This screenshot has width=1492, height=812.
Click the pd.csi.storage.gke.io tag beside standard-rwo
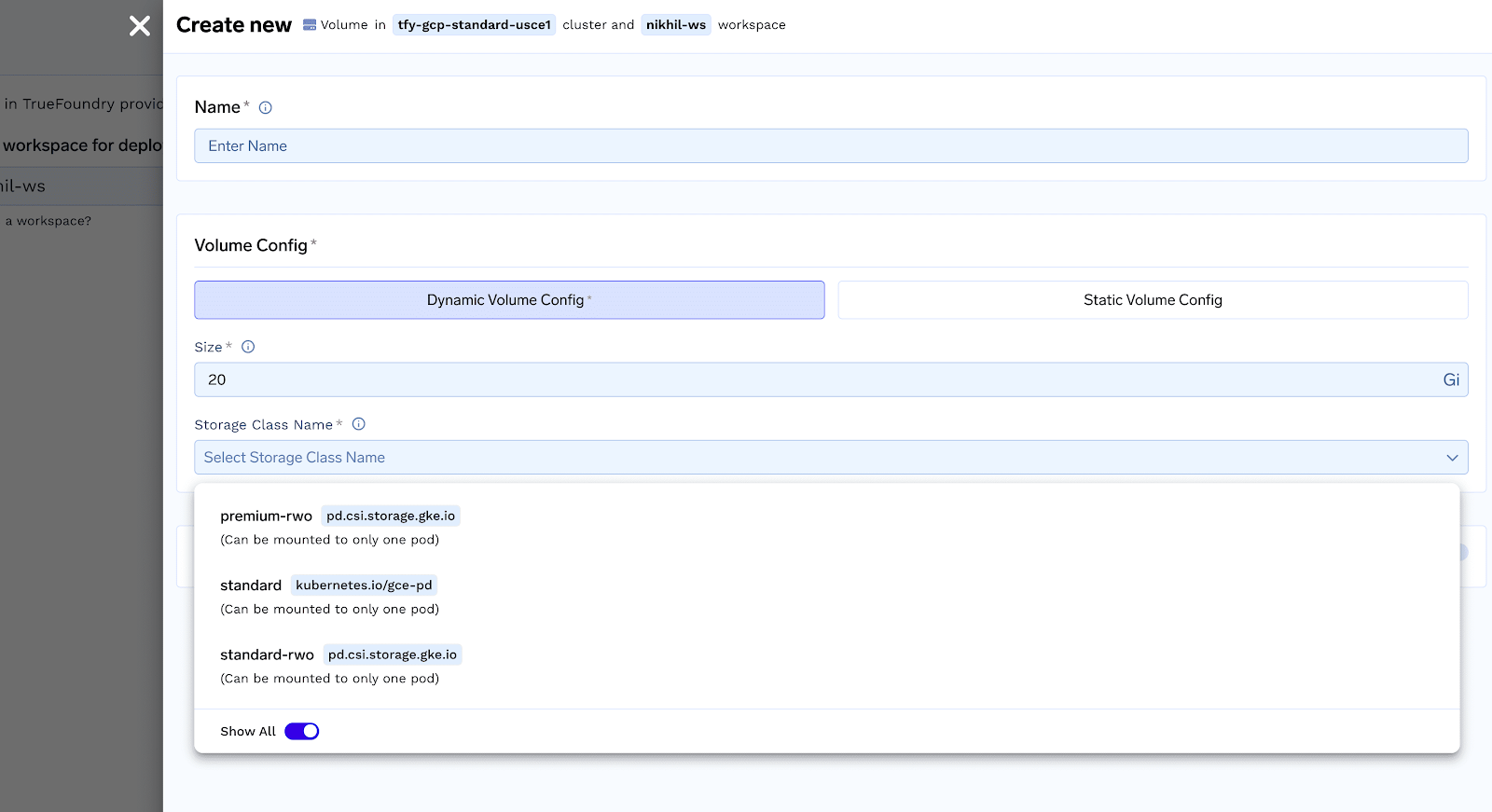[393, 654]
